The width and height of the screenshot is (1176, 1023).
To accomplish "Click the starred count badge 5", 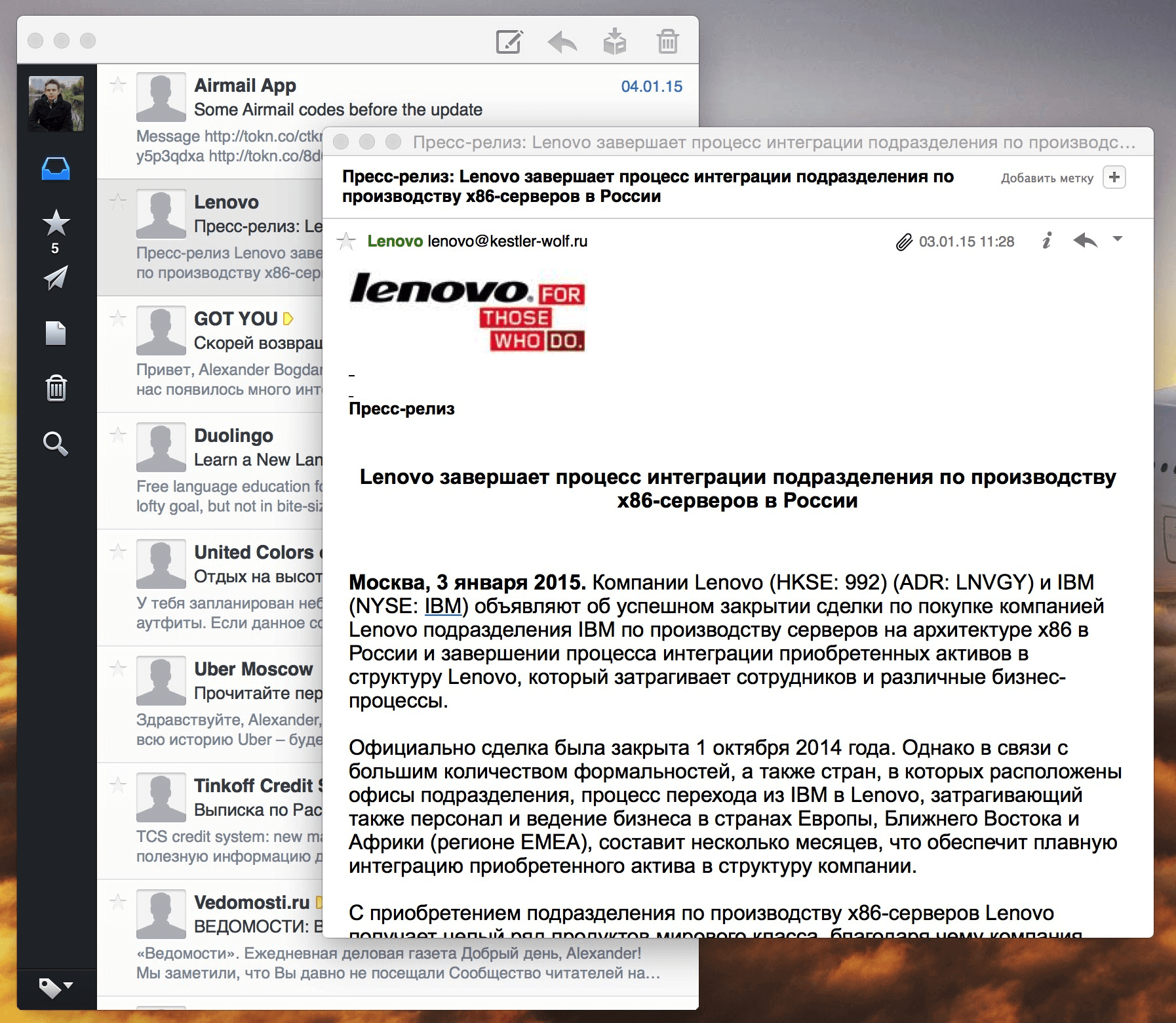I will pos(55,248).
